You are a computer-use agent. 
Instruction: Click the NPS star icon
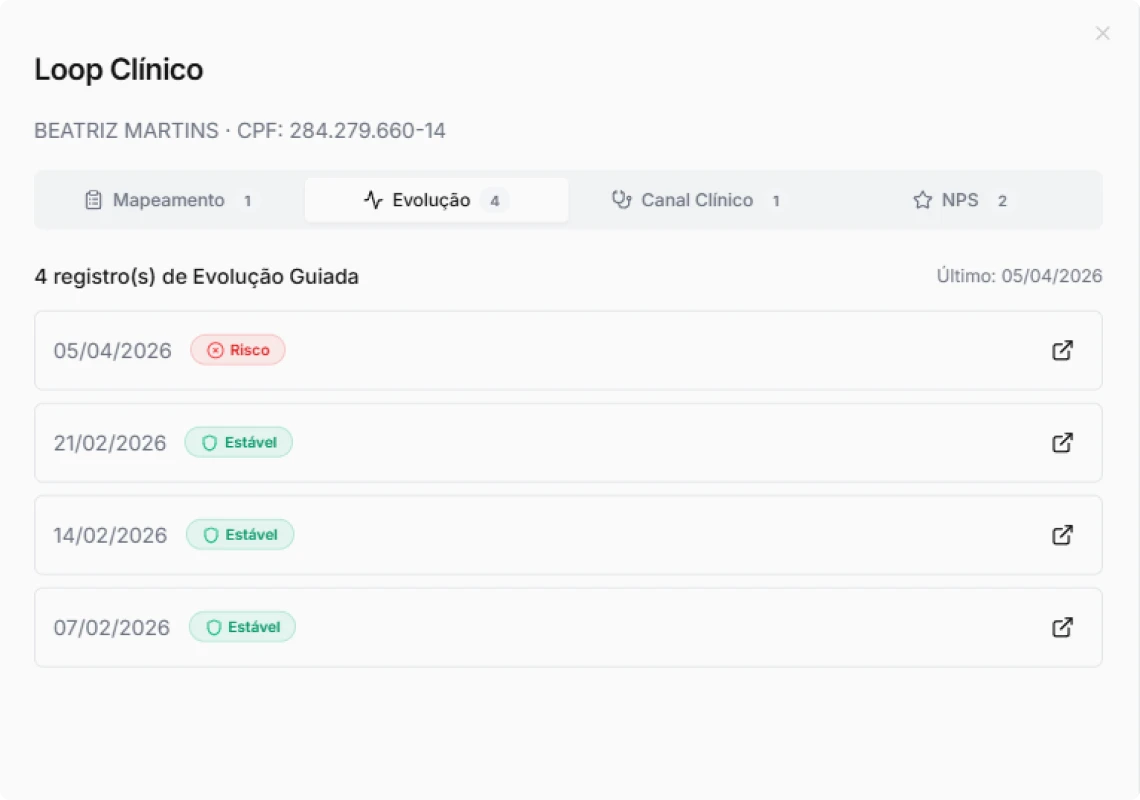[921, 199]
